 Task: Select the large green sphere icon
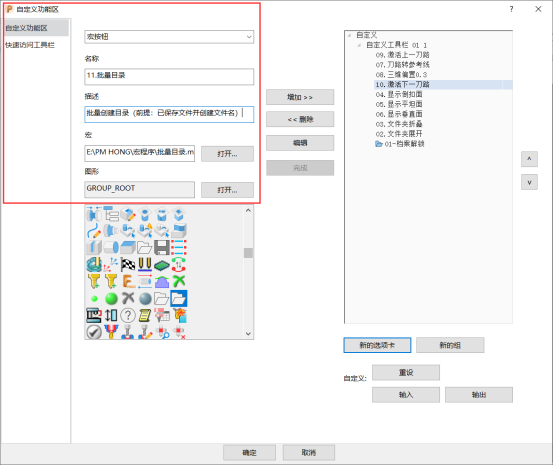pyautogui.click(x=111, y=299)
